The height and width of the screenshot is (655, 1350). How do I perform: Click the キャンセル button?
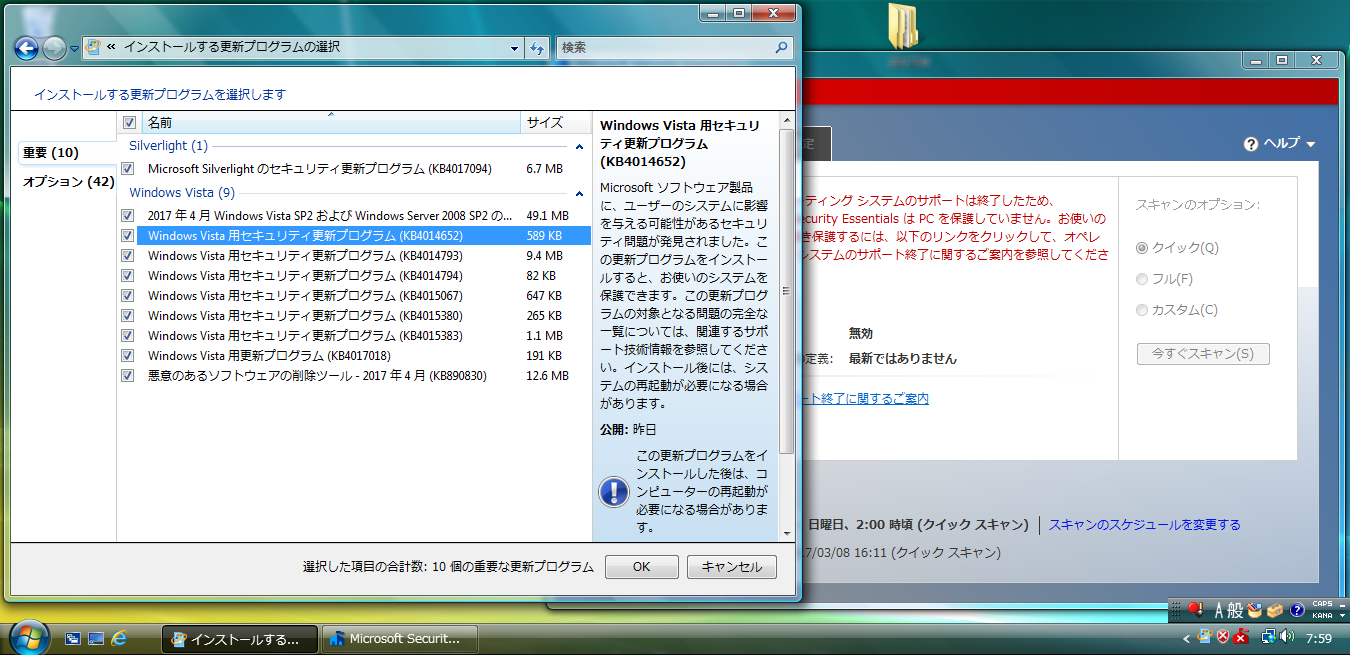point(732,567)
